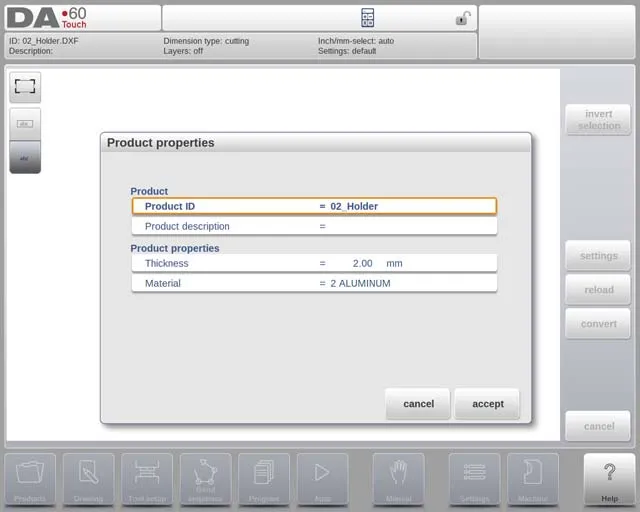Click the dialog's cancel button
The width and height of the screenshot is (640, 512).
(418, 404)
